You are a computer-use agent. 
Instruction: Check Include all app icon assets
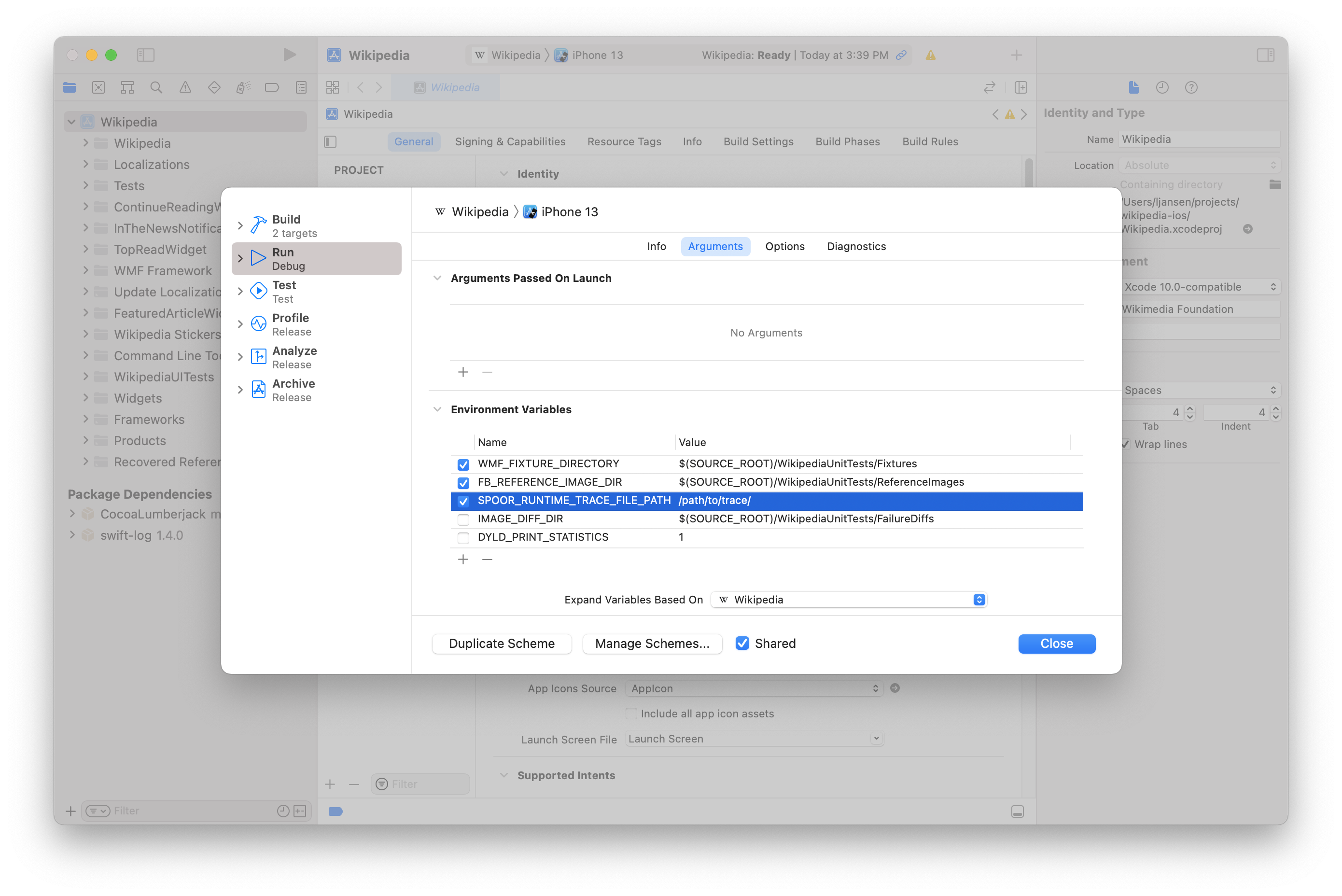631,714
